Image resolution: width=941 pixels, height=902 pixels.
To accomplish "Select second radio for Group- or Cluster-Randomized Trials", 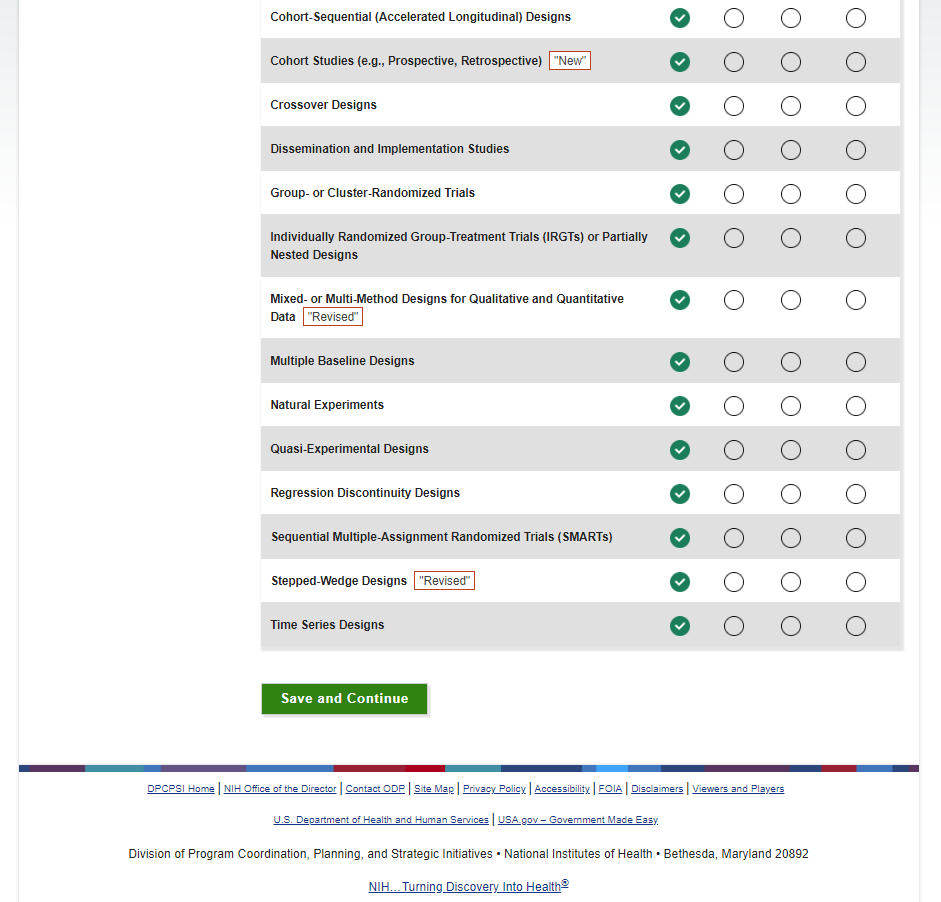I will tap(734, 194).
